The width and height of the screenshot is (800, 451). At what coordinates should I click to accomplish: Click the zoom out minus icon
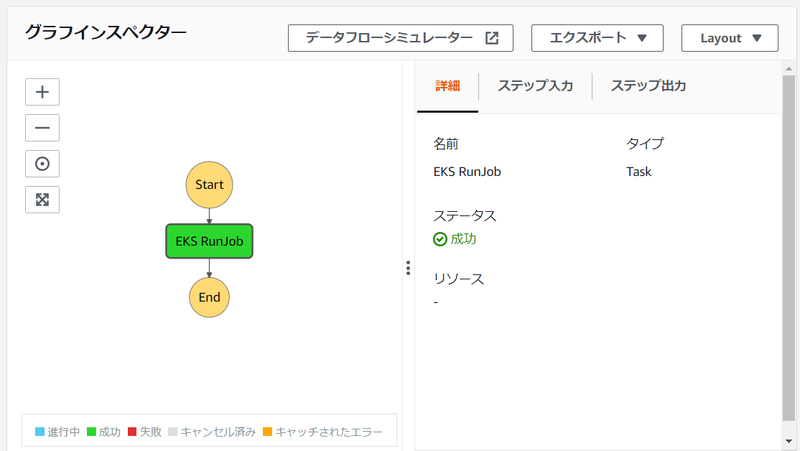point(42,128)
